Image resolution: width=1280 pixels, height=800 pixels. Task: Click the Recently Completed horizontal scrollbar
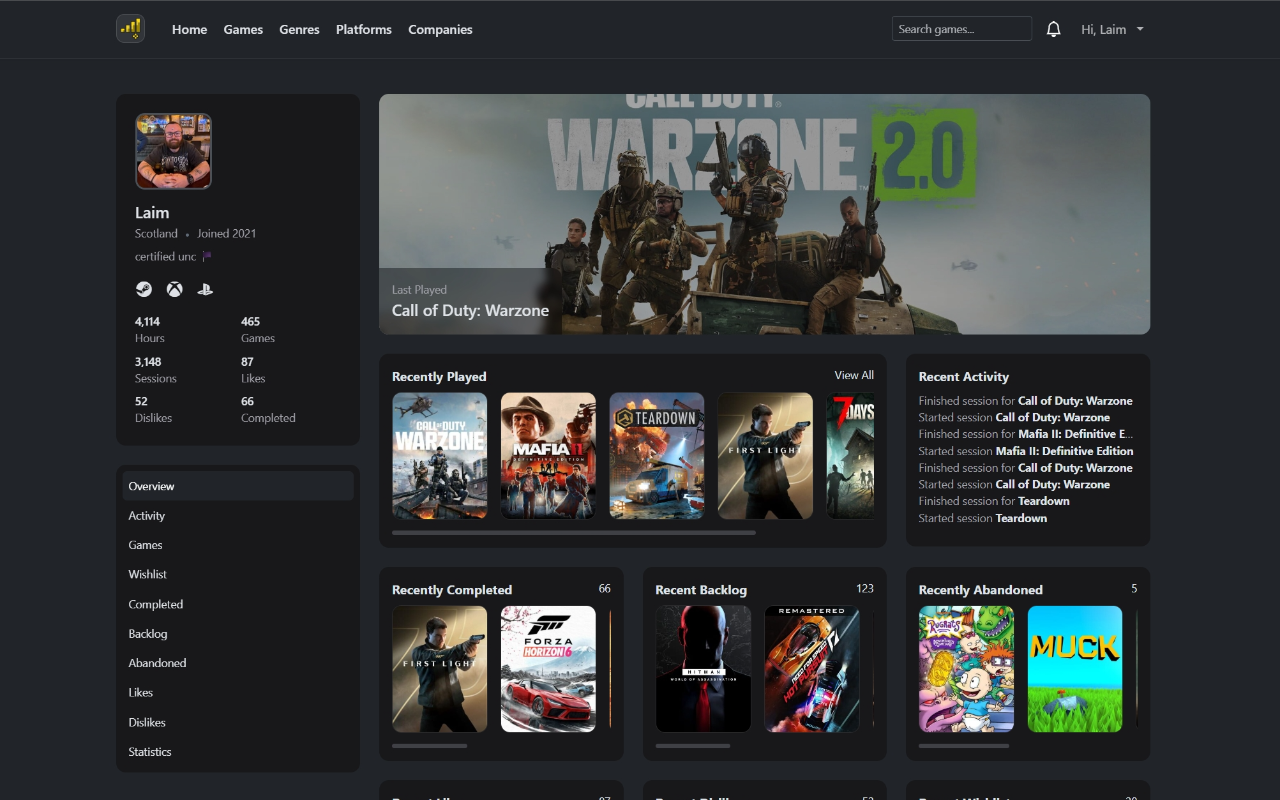430,746
